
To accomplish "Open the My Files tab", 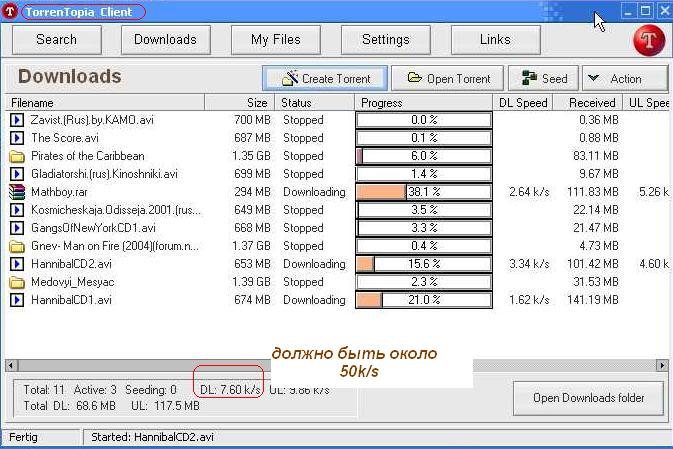I will click(276, 40).
